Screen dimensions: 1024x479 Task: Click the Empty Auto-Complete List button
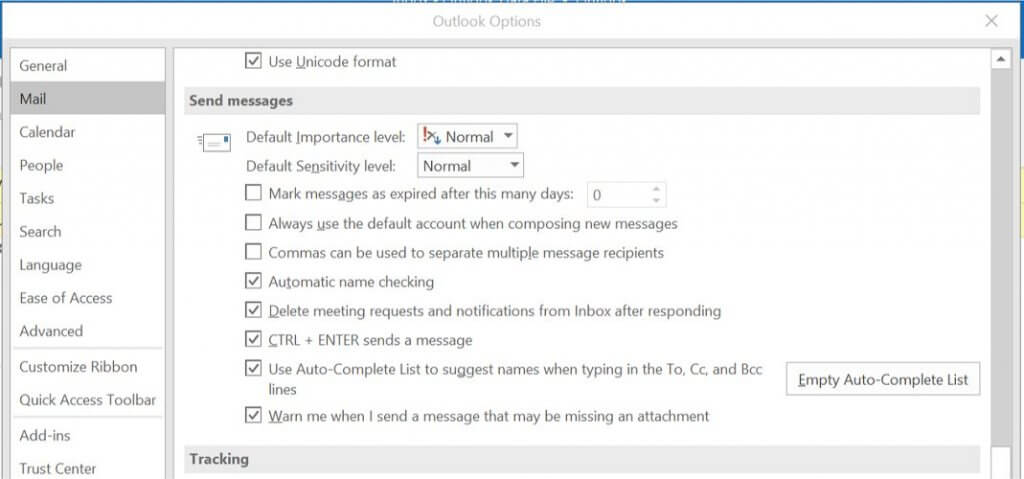coord(883,380)
